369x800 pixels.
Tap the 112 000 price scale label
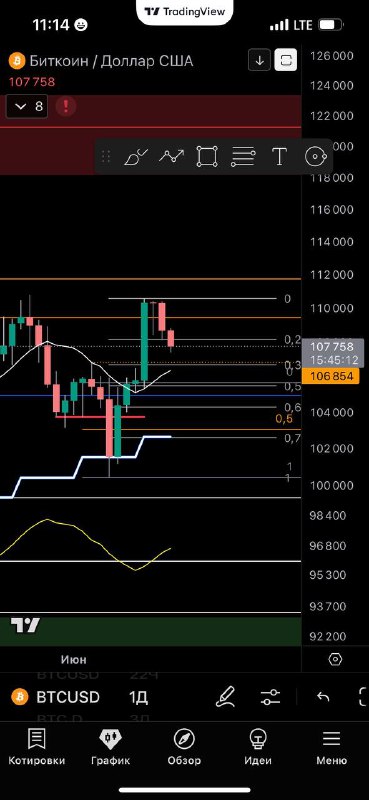(331, 275)
